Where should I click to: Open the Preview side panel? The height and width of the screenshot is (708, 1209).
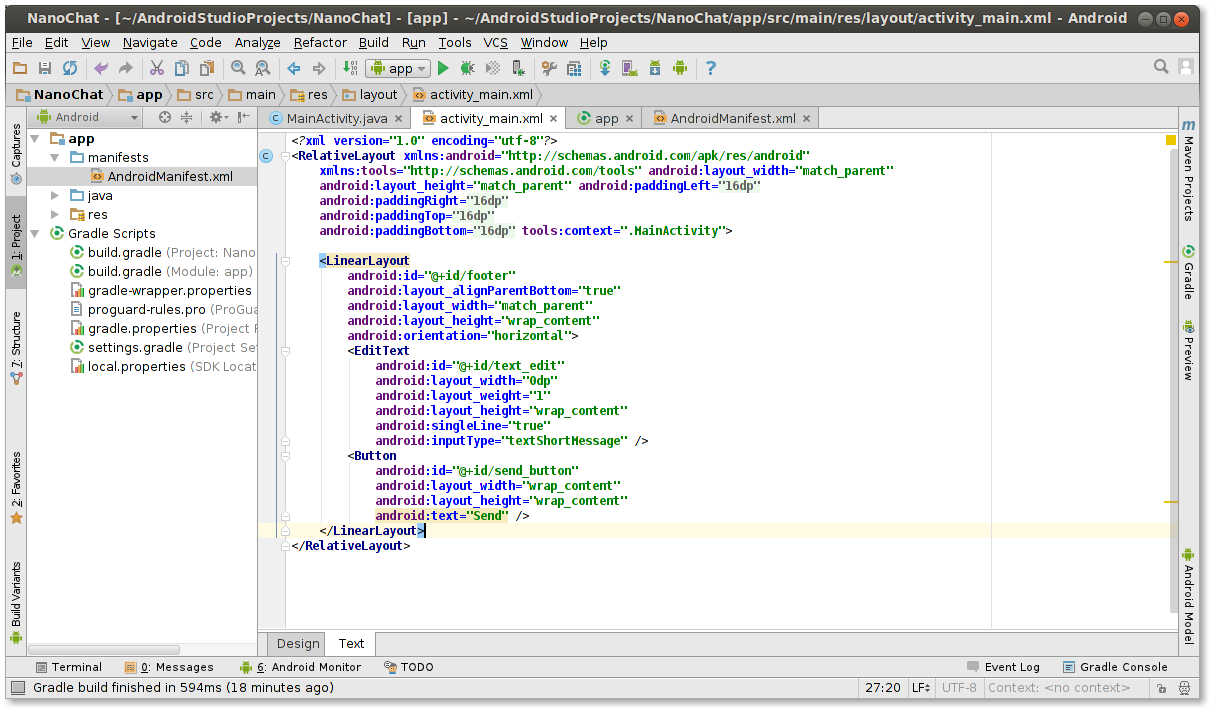pos(1188,350)
